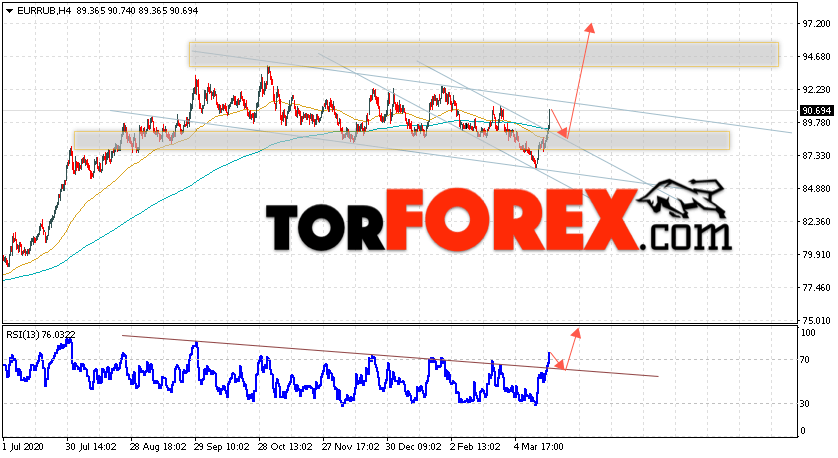The width and height of the screenshot is (838, 458).
Task: Click the EURRUB,H4 symbol title
Action: pyautogui.click(x=36, y=9)
